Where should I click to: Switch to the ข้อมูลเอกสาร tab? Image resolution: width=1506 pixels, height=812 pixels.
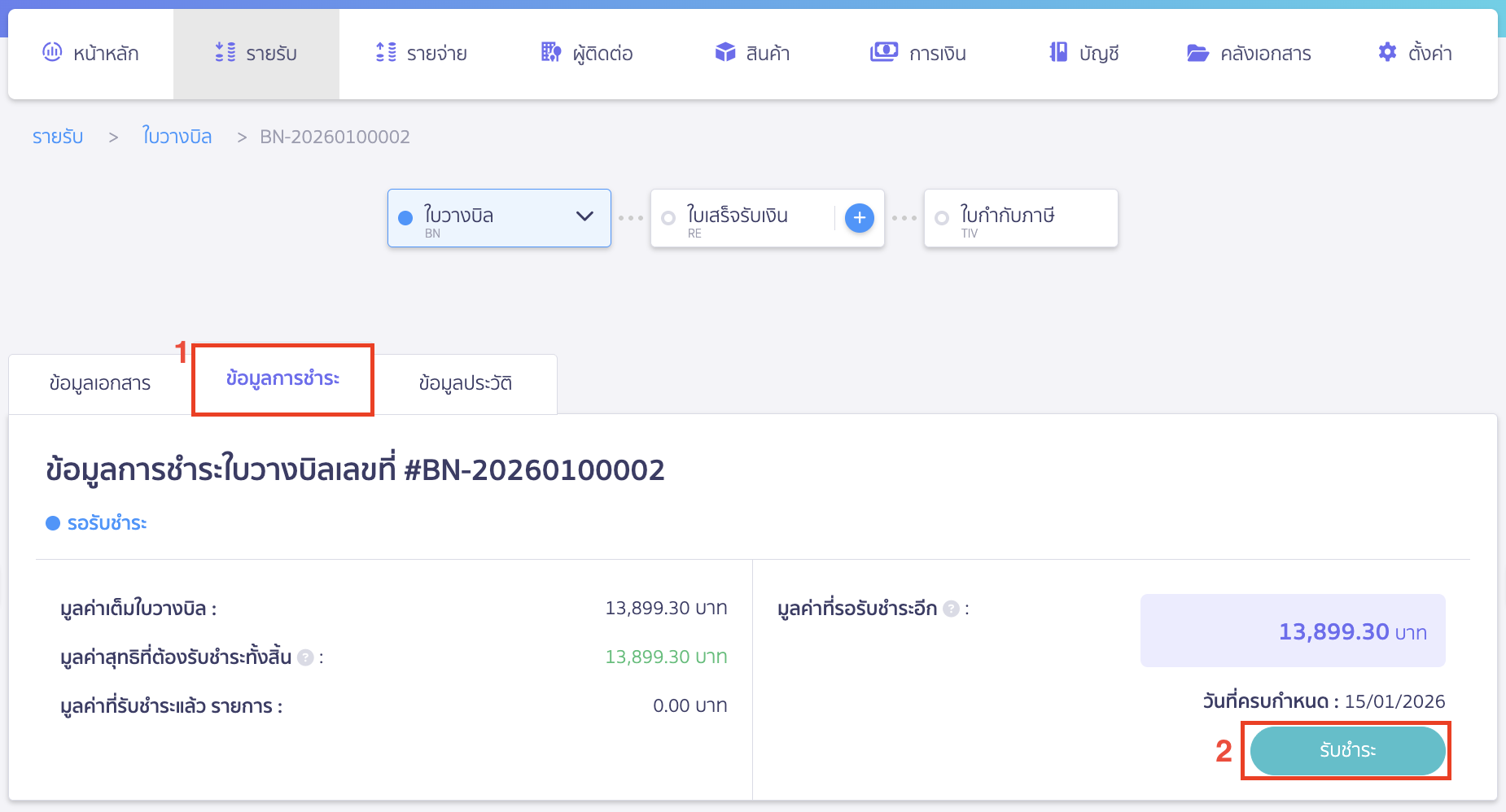point(99,383)
